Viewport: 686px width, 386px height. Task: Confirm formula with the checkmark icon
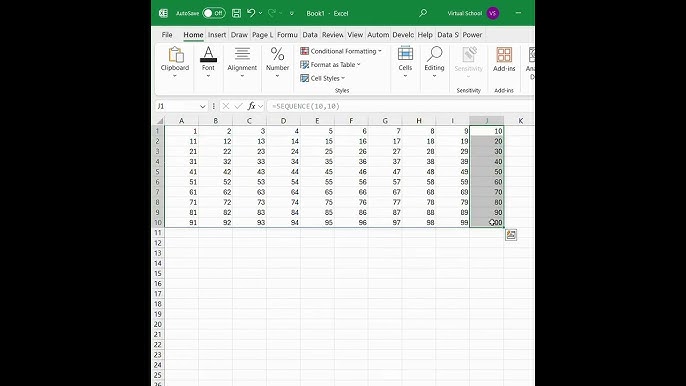238,106
